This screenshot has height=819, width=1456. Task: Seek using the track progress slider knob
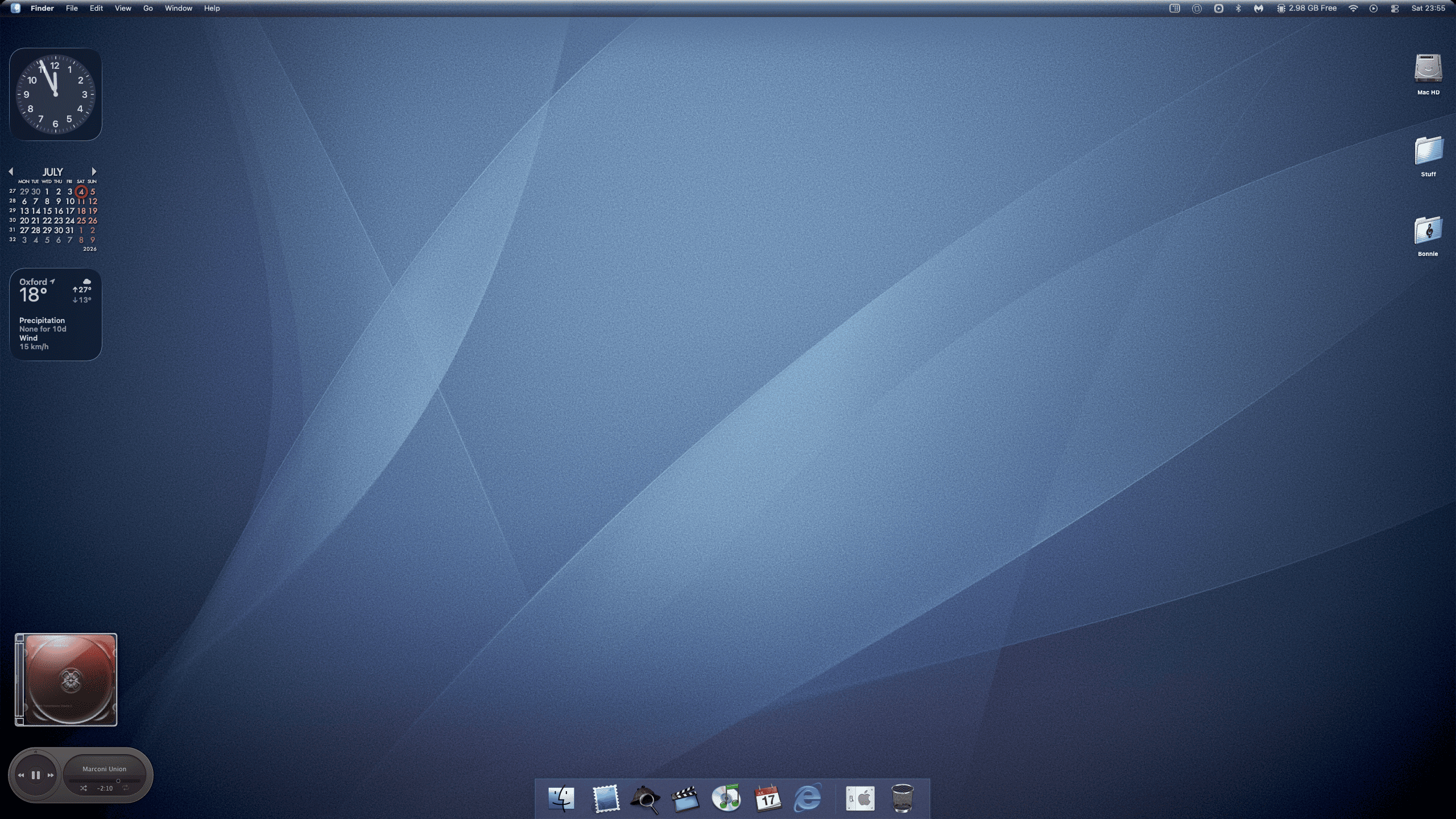click(x=118, y=781)
